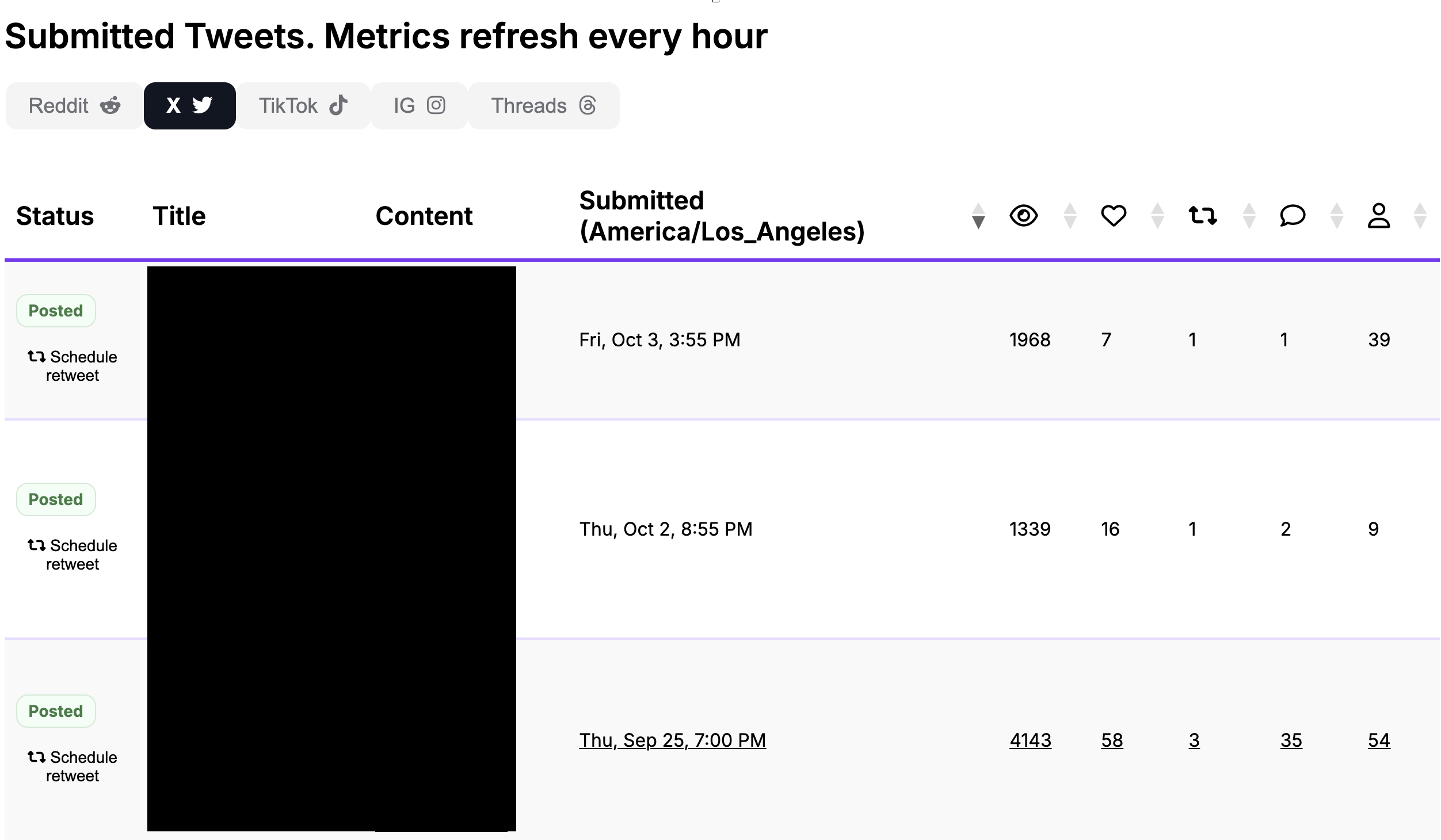Viewport: 1441px width, 840px height.
Task: Click the likes heart icon header
Action: (1113, 216)
